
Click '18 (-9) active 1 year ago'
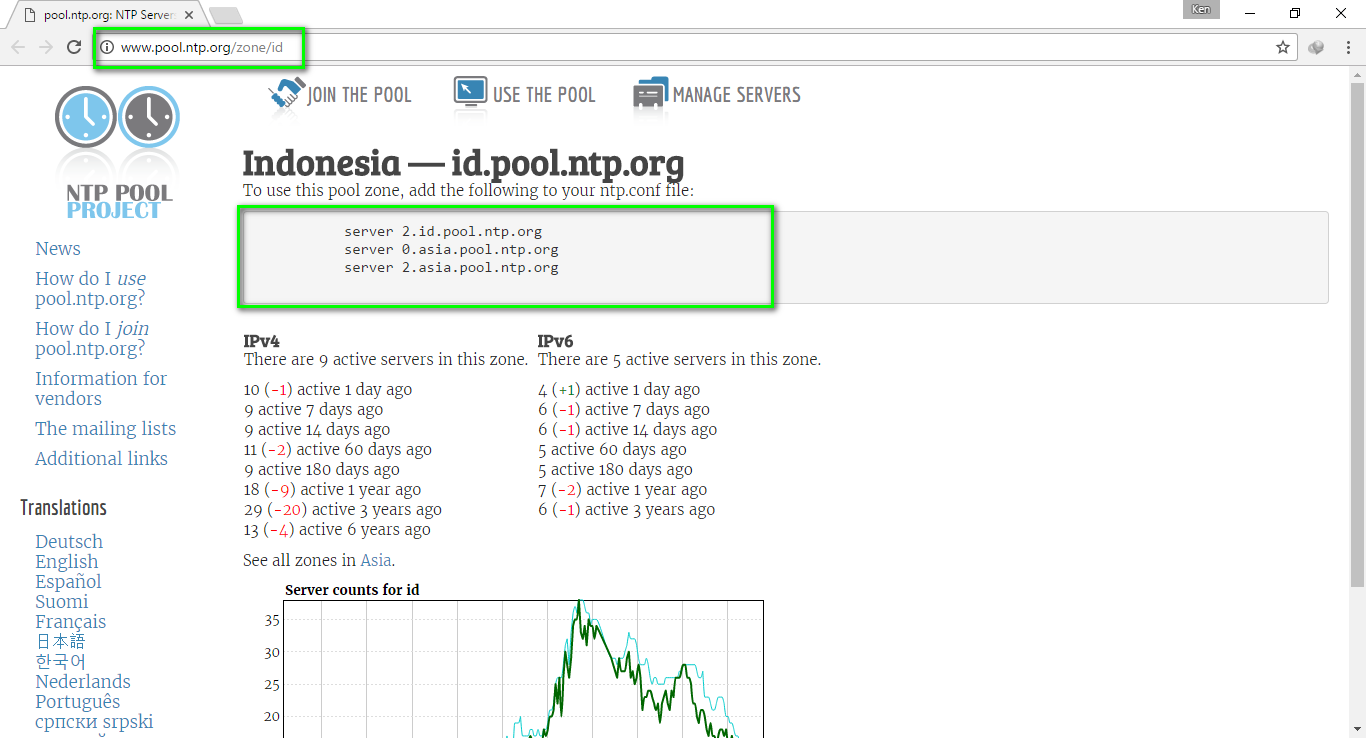click(332, 490)
